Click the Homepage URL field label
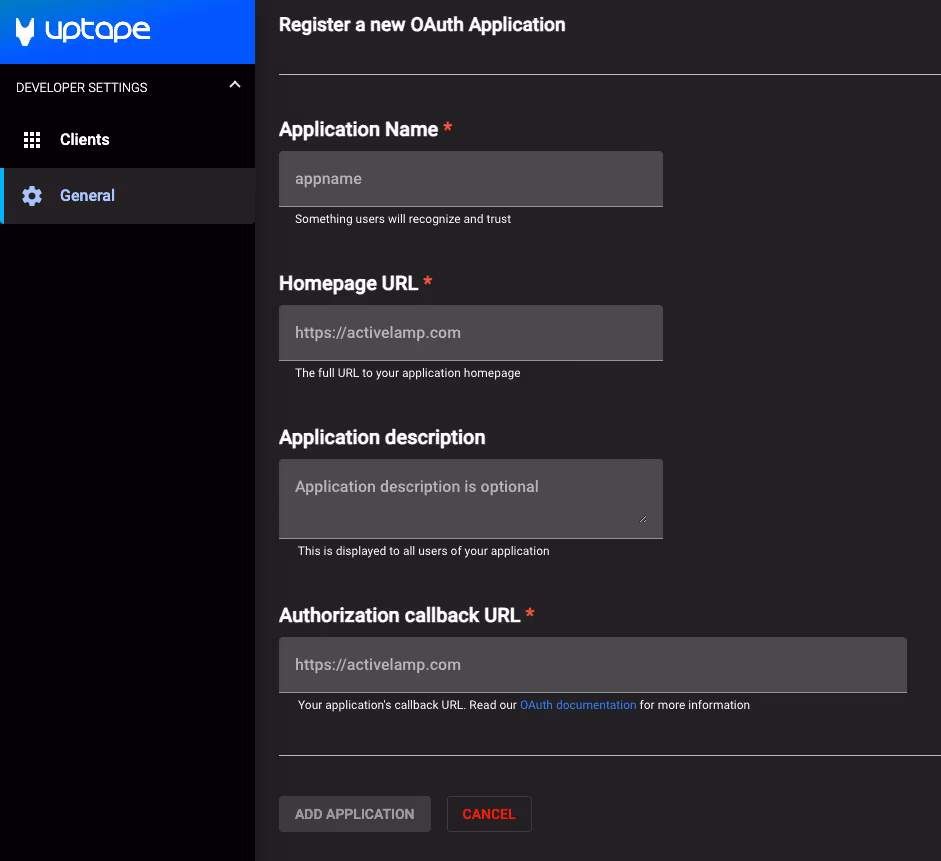Image resolution: width=941 pixels, height=861 pixels. pos(348,284)
